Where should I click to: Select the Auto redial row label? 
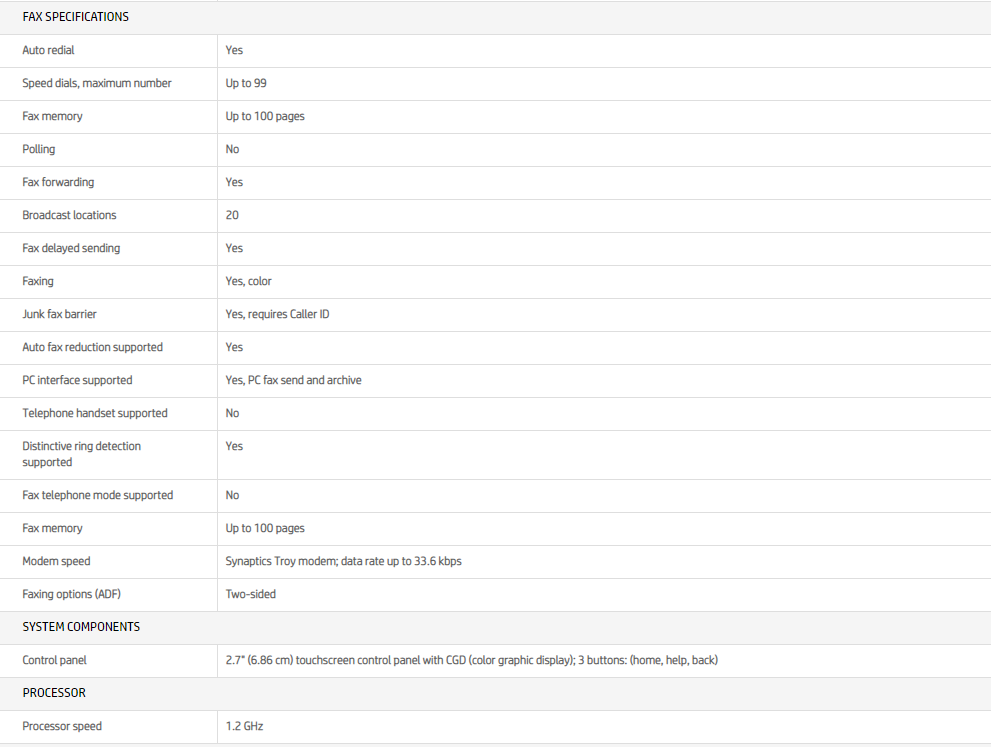(x=48, y=50)
